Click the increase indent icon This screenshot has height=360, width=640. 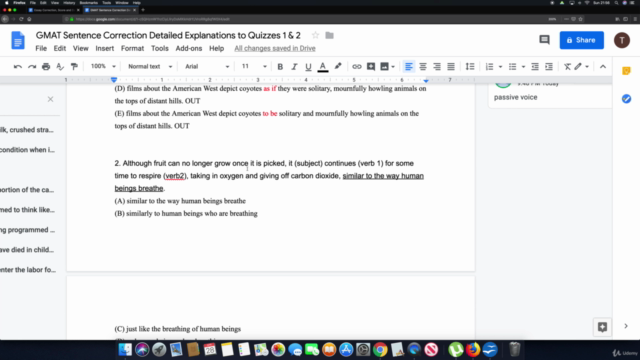[549, 67]
